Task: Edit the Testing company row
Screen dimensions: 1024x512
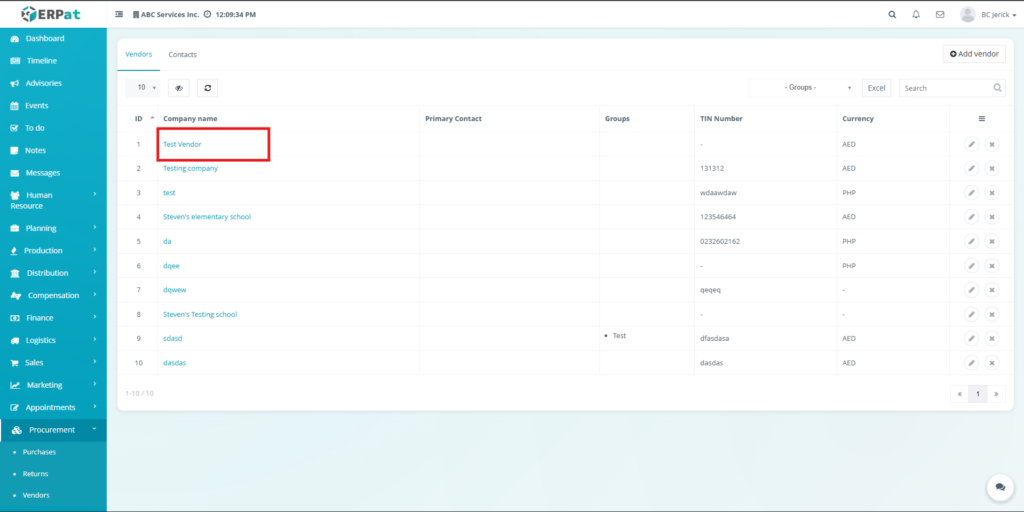Action: [x=971, y=168]
